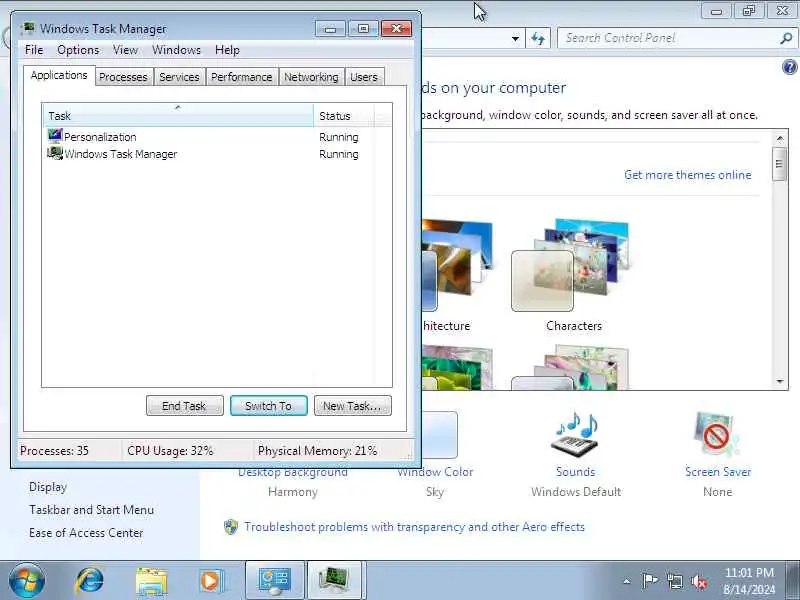Select the Personalization task row
Screen dimensions: 800x600
tap(217, 137)
